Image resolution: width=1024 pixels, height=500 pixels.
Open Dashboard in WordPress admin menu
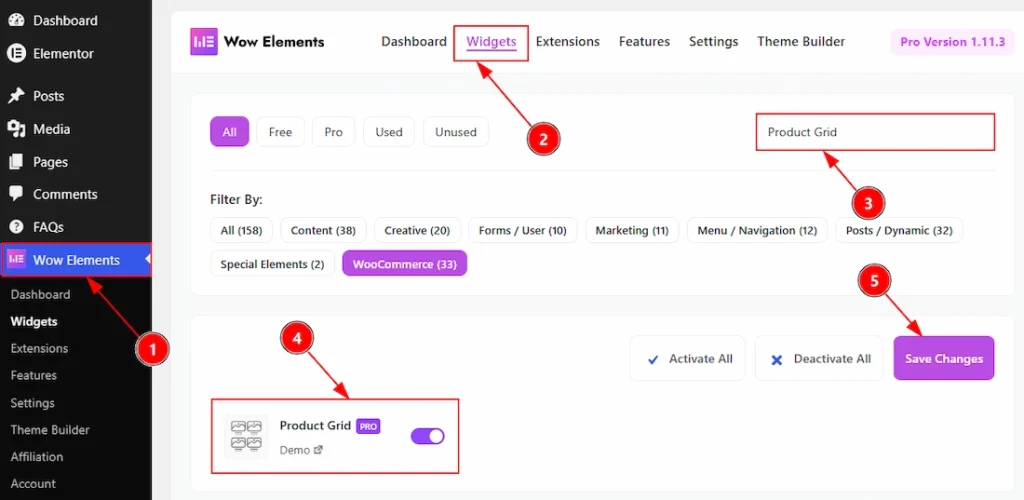point(65,20)
